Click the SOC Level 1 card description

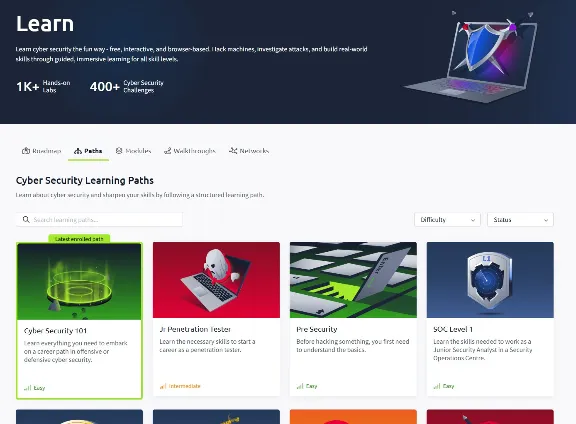tap(483, 349)
